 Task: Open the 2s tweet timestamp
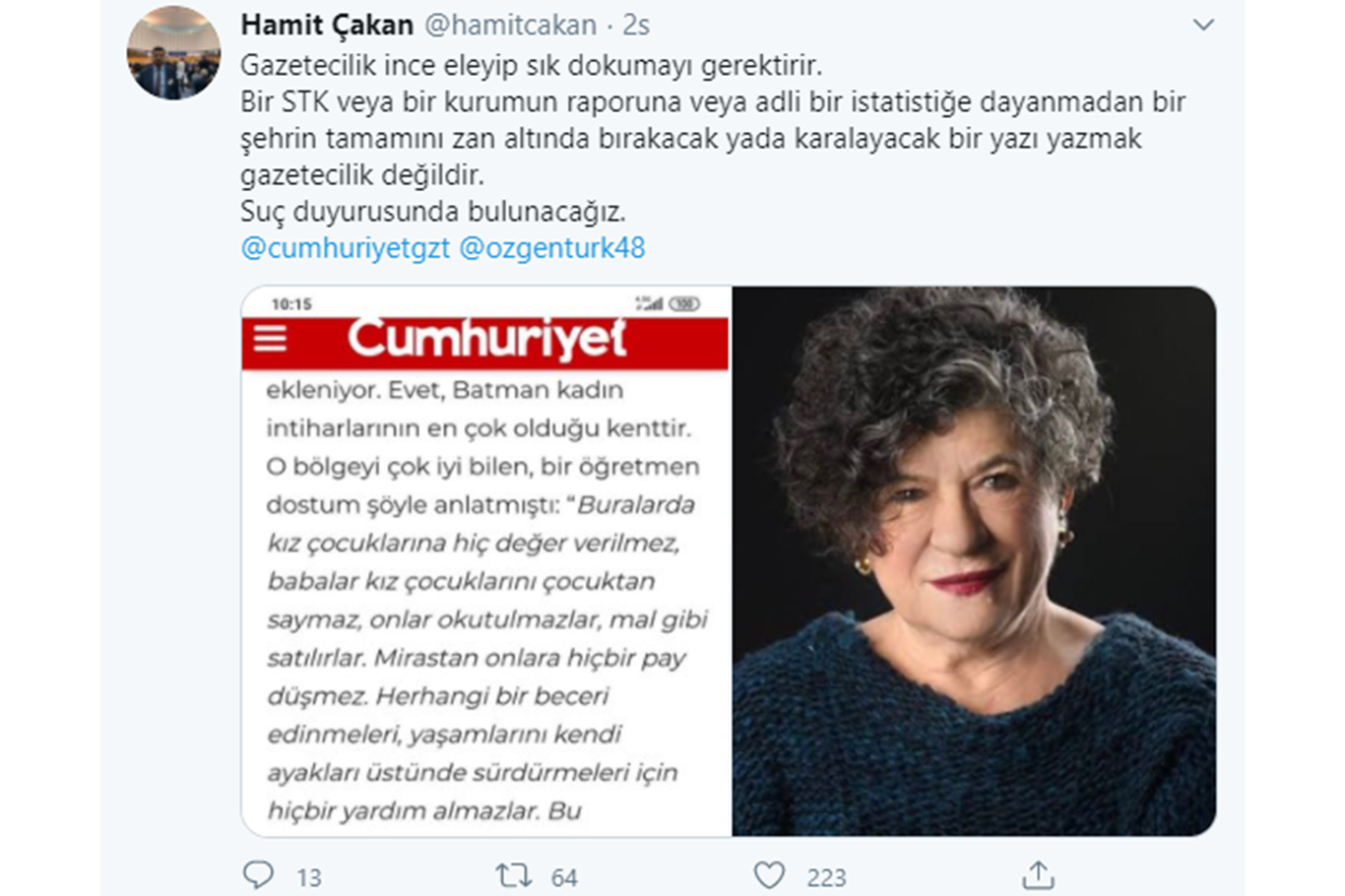tap(635, 25)
